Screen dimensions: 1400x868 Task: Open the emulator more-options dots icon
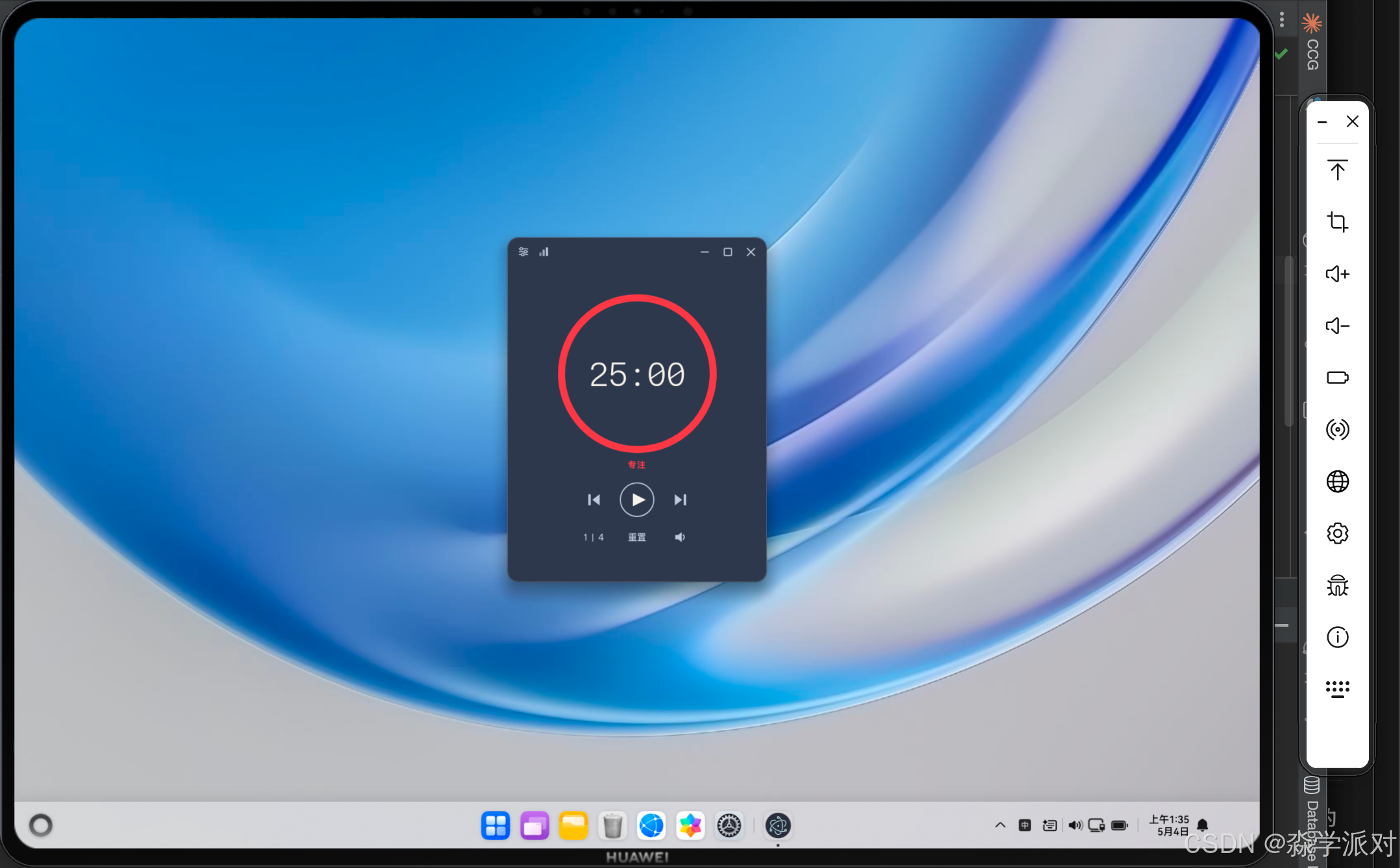click(x=1337, y=689)
